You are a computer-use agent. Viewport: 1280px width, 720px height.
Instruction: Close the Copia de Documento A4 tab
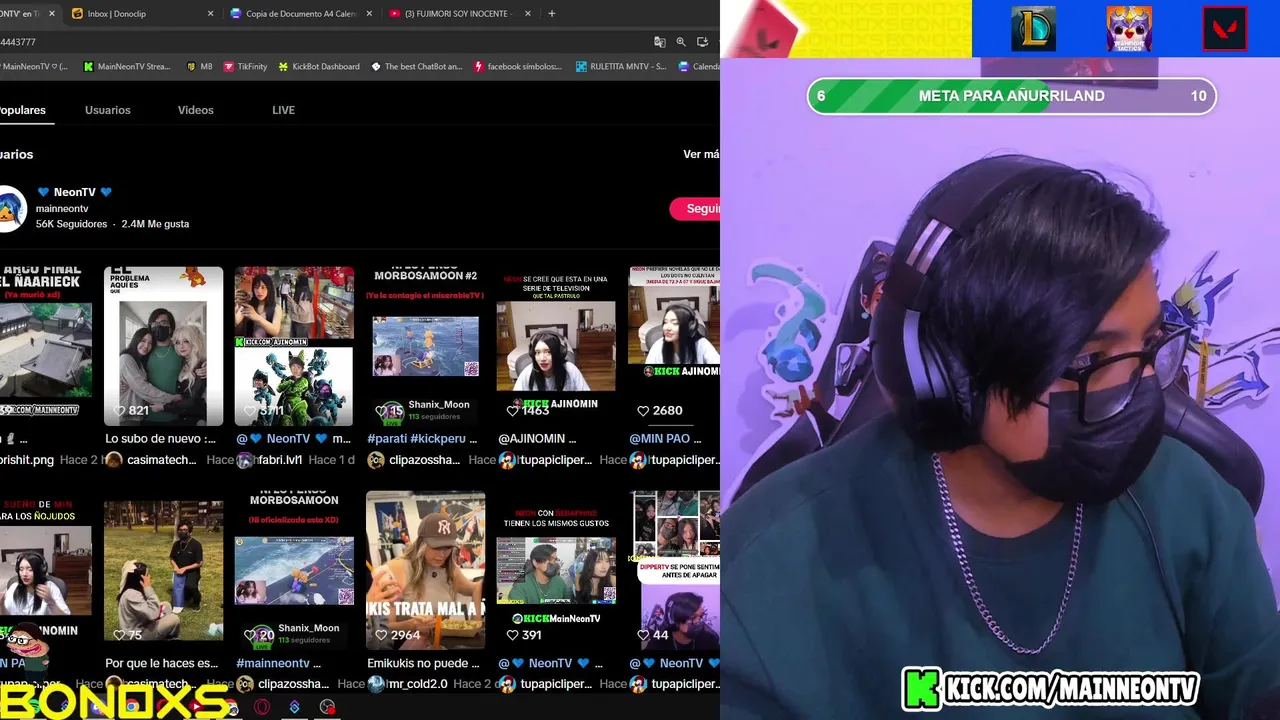click(x=369, y=14)
